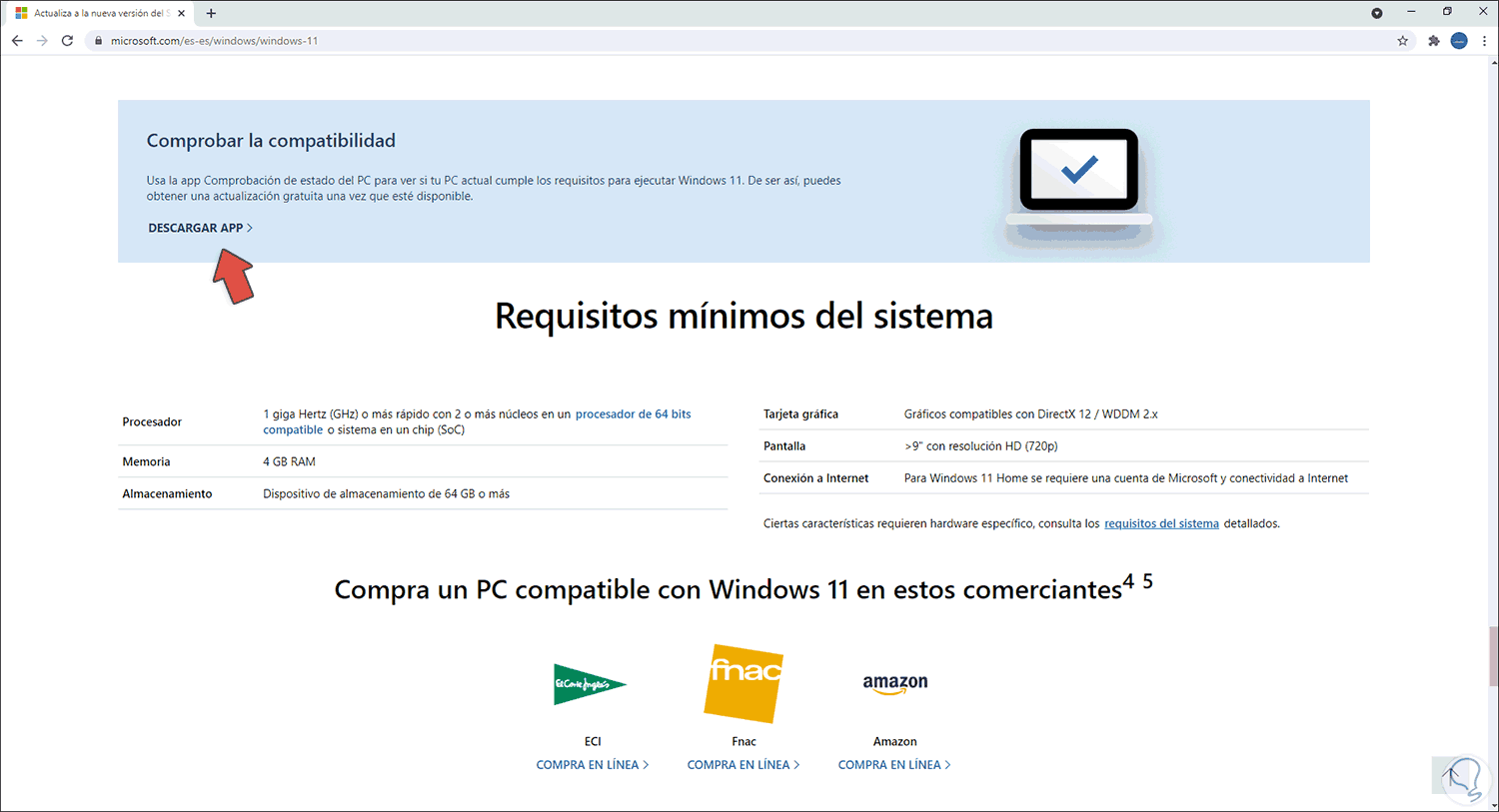Click the 'Memoria' row label
1499x812 pixels.
[146, 462]
